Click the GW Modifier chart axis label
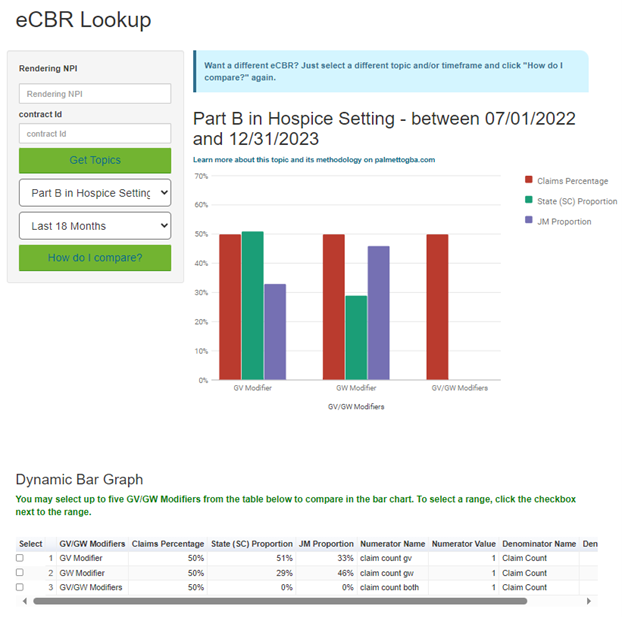This screenshot has width=622, height=618. 356,388
